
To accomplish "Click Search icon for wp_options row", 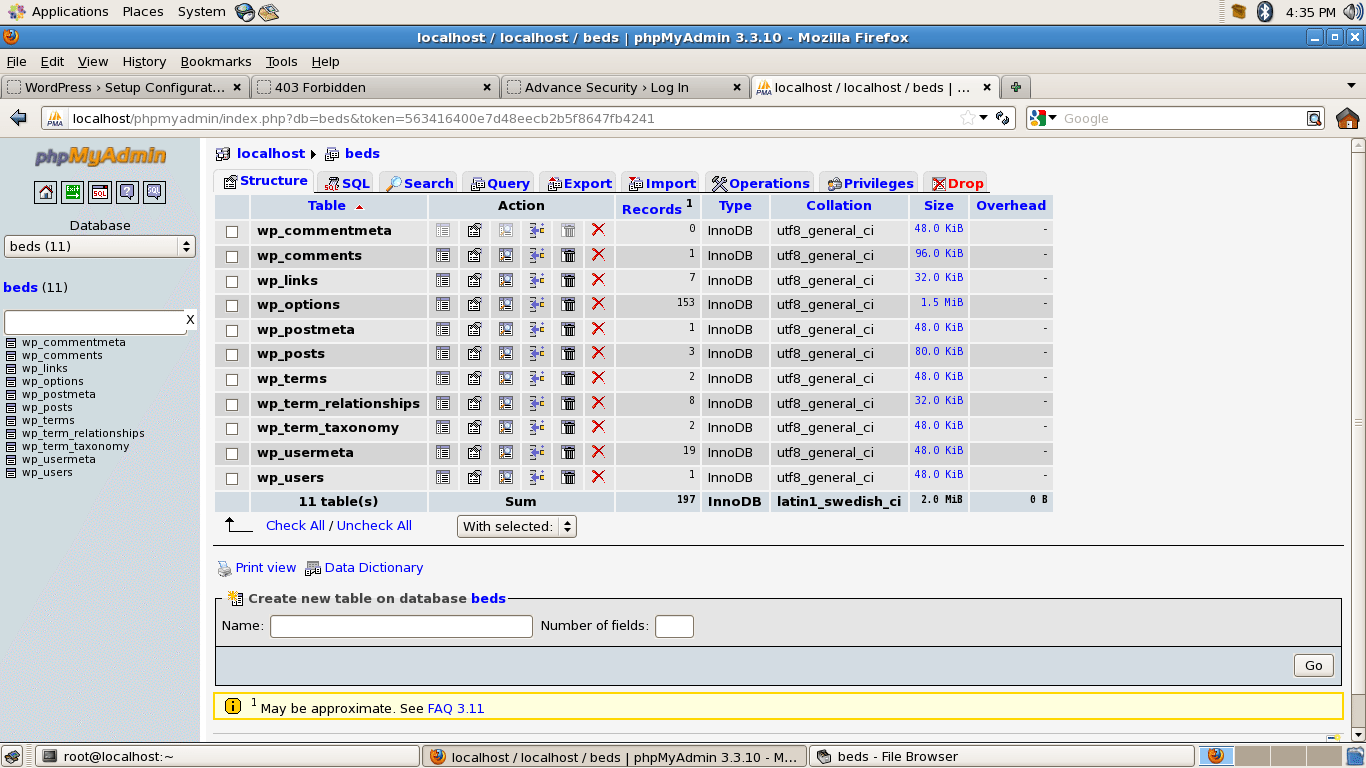I will (x=506, y=305).
